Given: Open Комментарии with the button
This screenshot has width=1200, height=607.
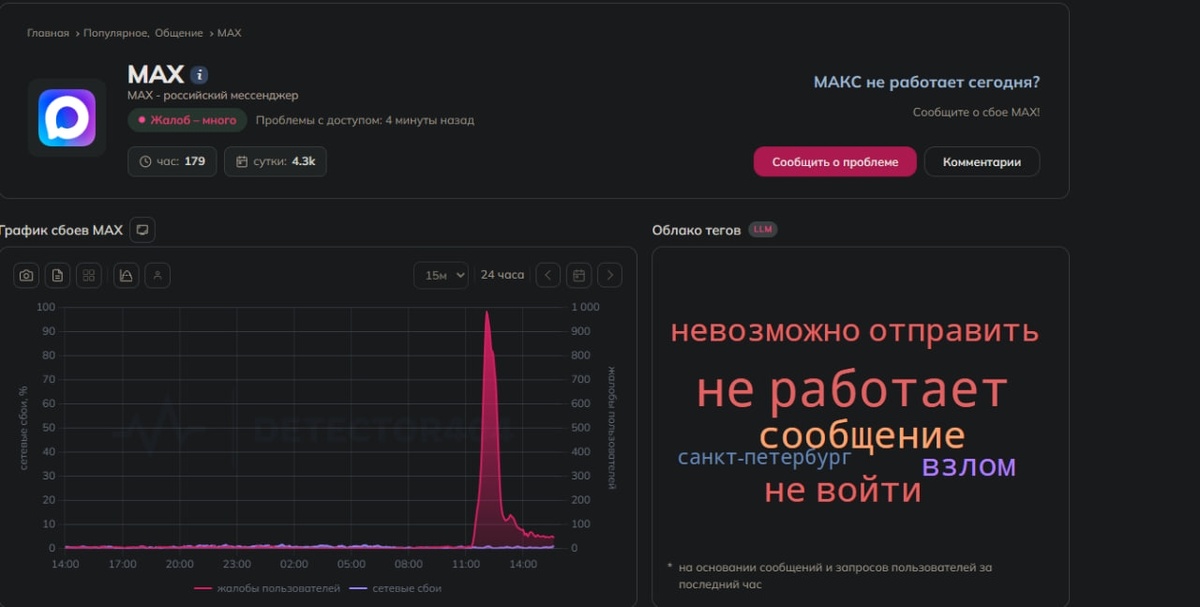Looking at the screenshot, I should [x=981, y=161].
